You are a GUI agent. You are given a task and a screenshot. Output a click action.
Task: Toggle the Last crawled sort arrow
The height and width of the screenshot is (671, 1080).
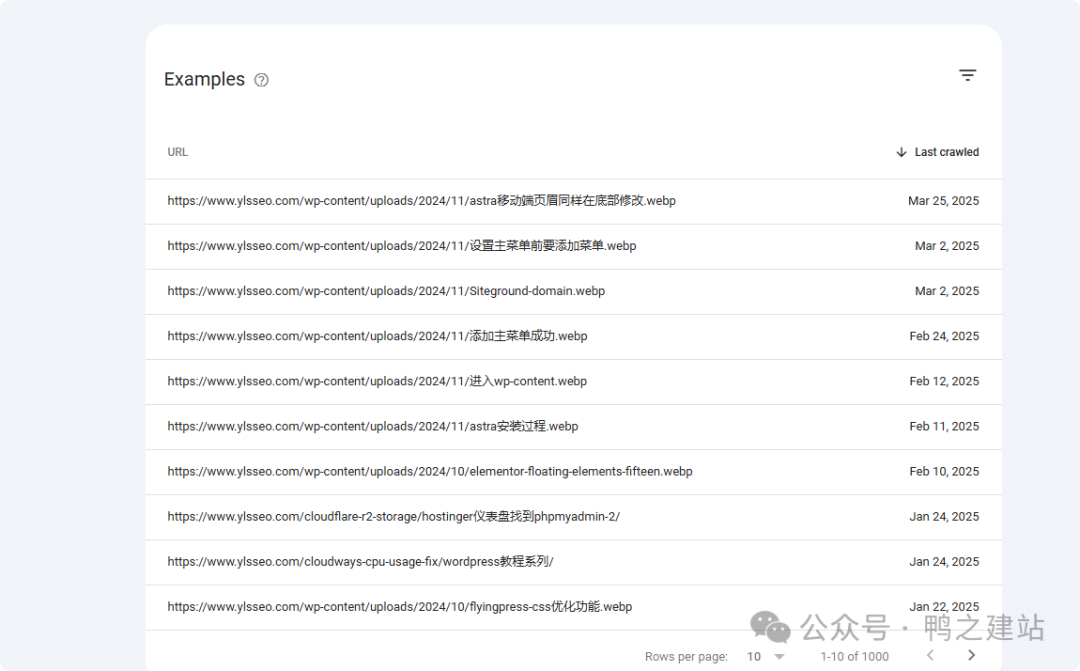pyautogui.click(x=901, y=152)
